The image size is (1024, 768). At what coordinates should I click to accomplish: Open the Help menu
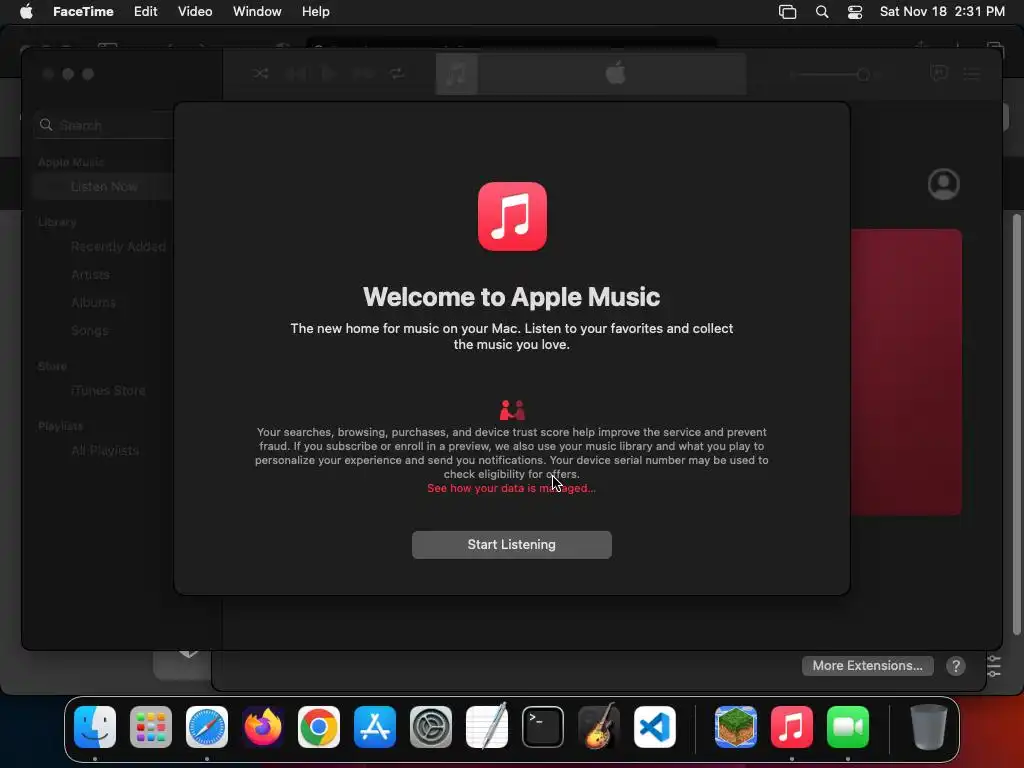[315, 12]
